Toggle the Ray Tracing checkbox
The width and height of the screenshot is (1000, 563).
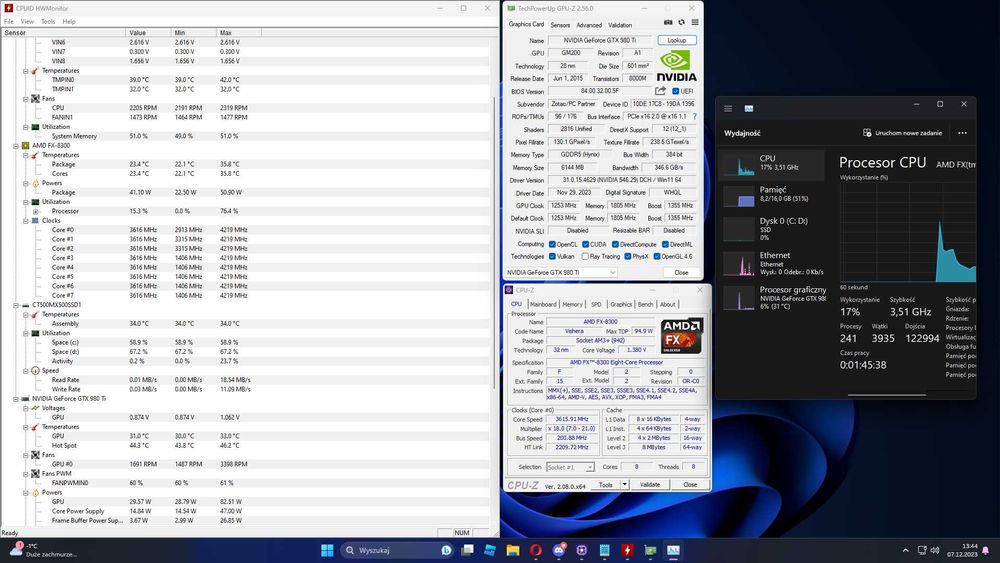click(585, 256)
